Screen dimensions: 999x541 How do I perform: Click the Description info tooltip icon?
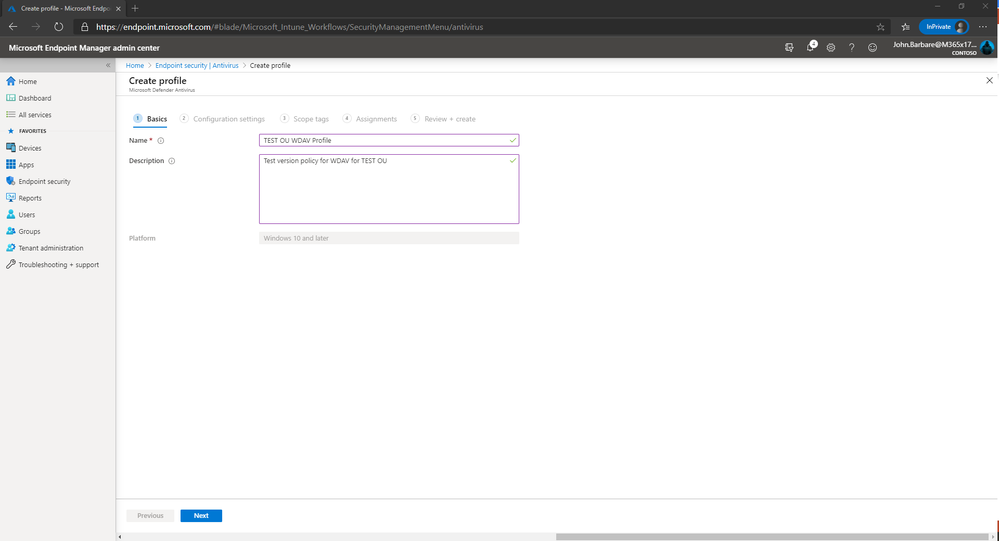171,161
